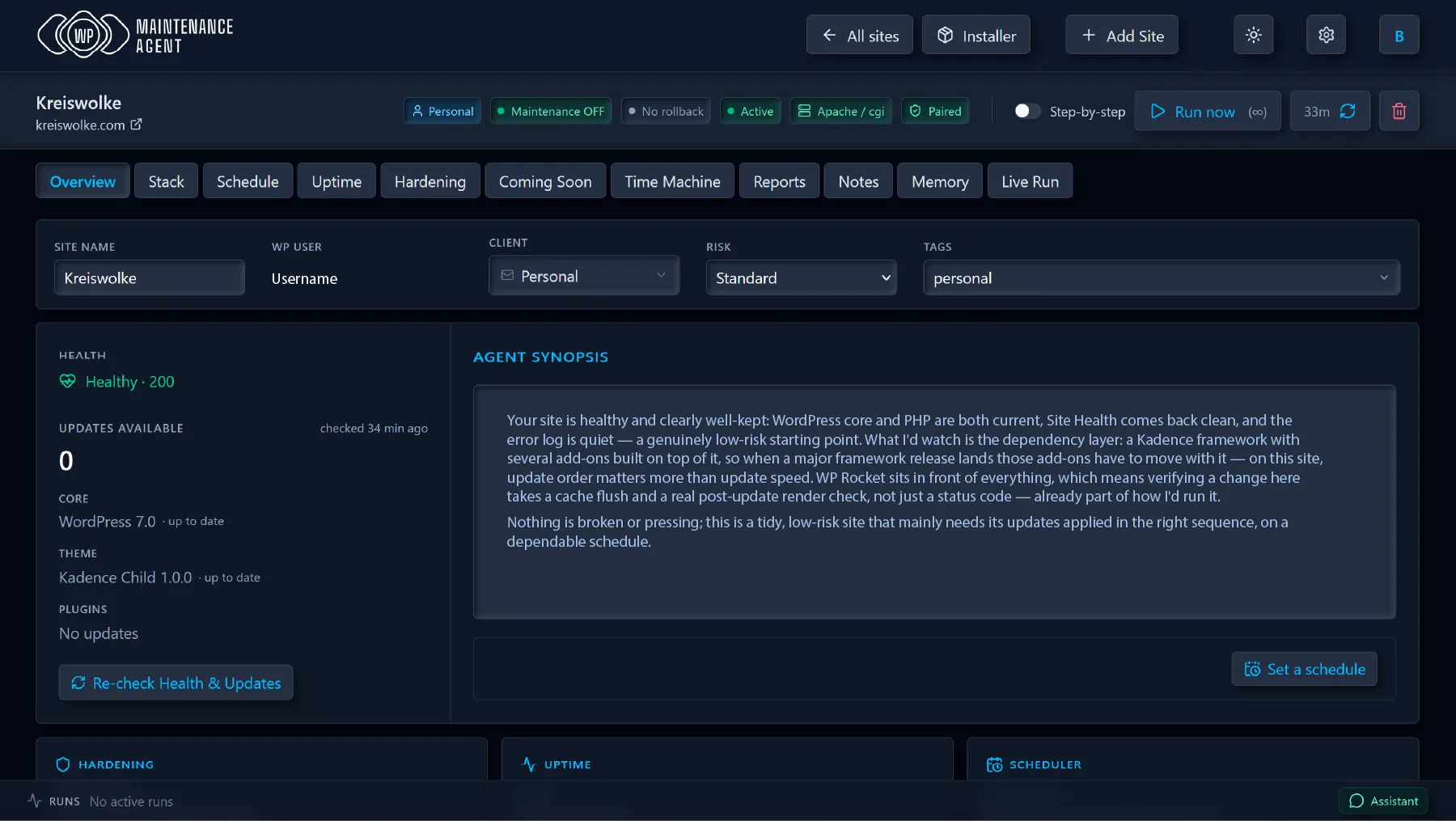Screen dimensions: 1456x821
Task: Switch to the Overview tab
Action: (x=83, y=181)
